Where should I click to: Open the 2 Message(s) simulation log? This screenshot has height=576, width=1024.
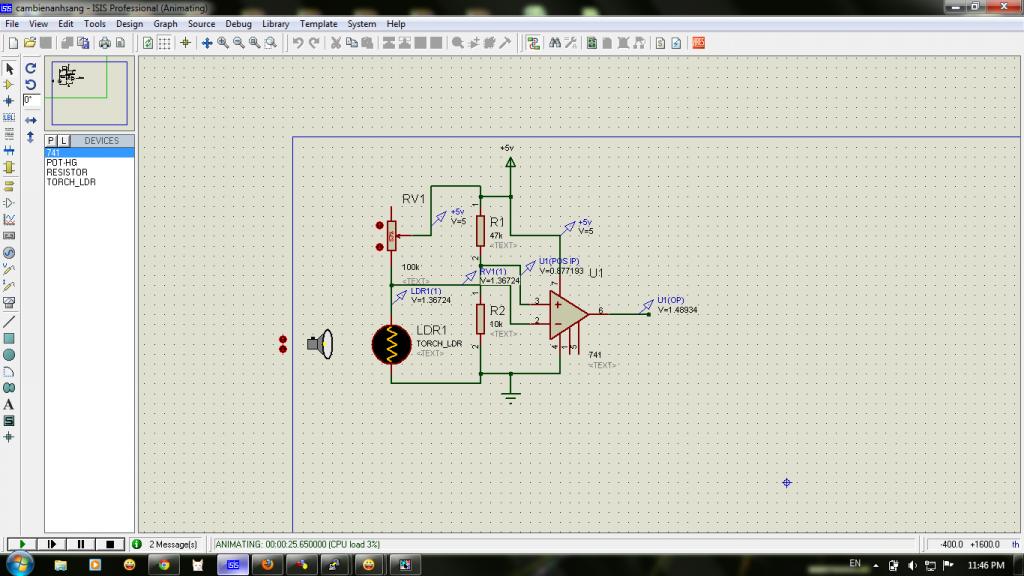coord(173,544)
